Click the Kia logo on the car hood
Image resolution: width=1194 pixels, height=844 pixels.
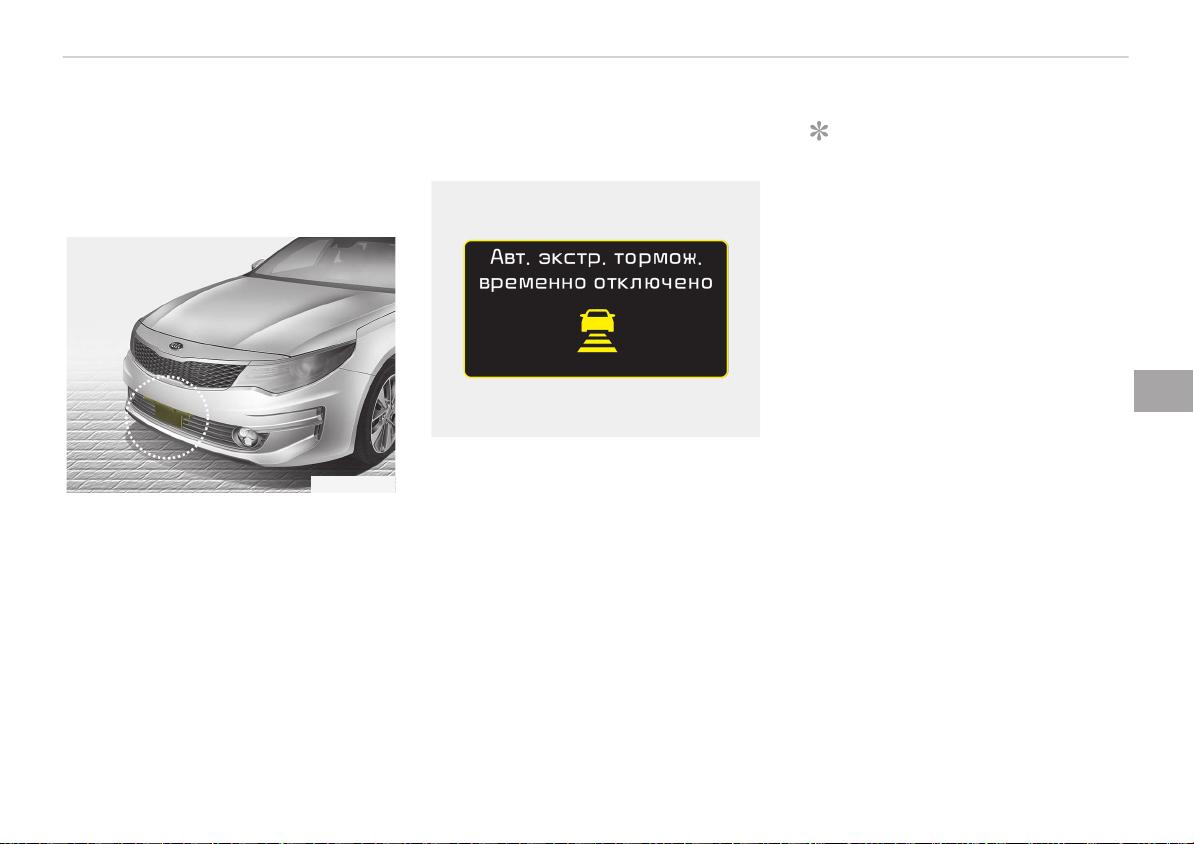(176, 345)
